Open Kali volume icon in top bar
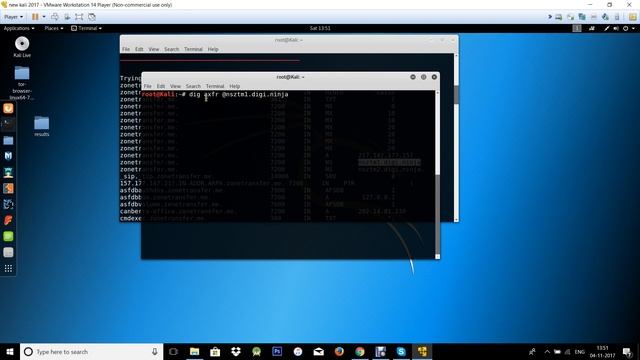The image size is (640, 360). click(616, 28)
